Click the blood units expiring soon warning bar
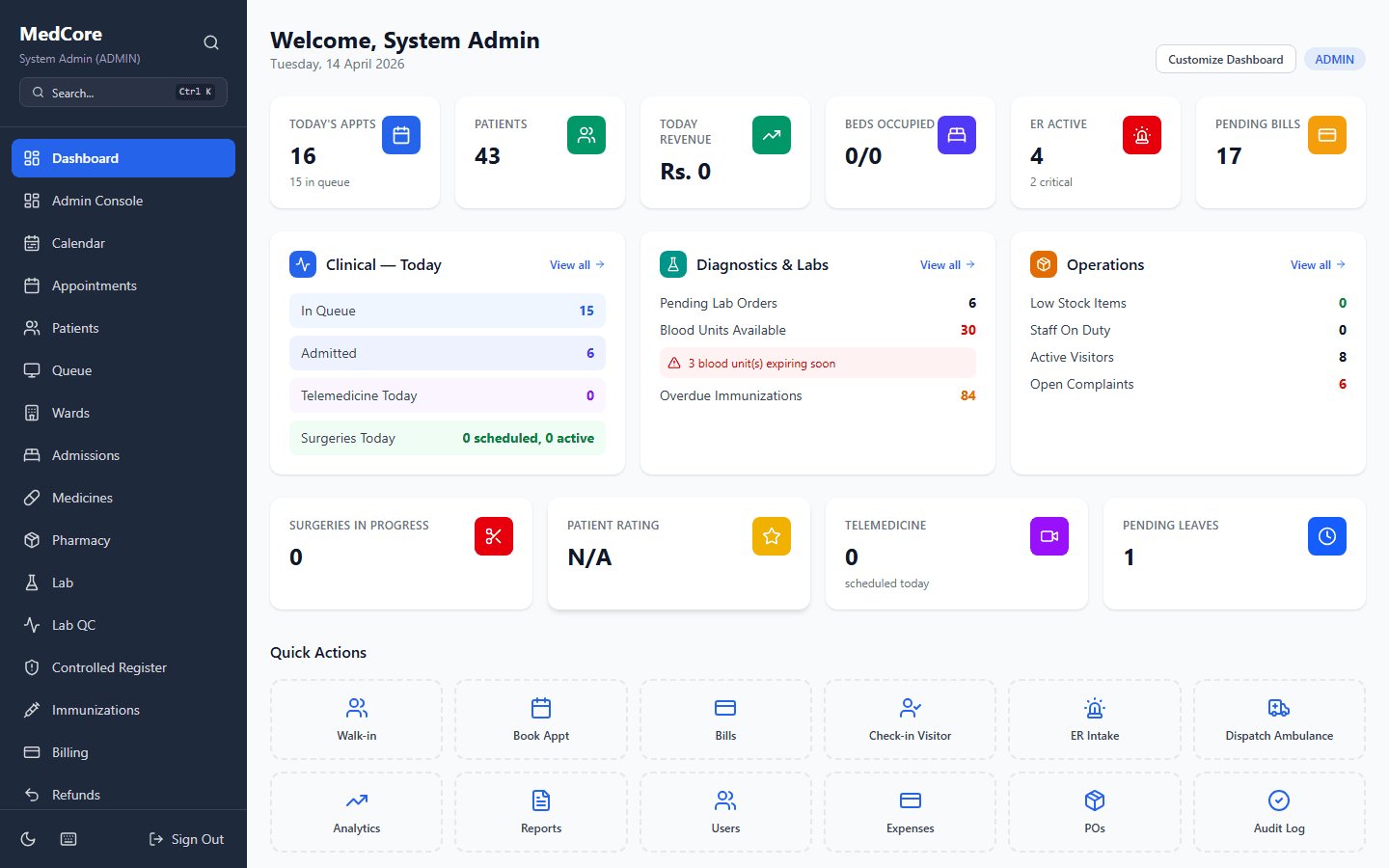The image size is (1389, 868). coord(817,362)
